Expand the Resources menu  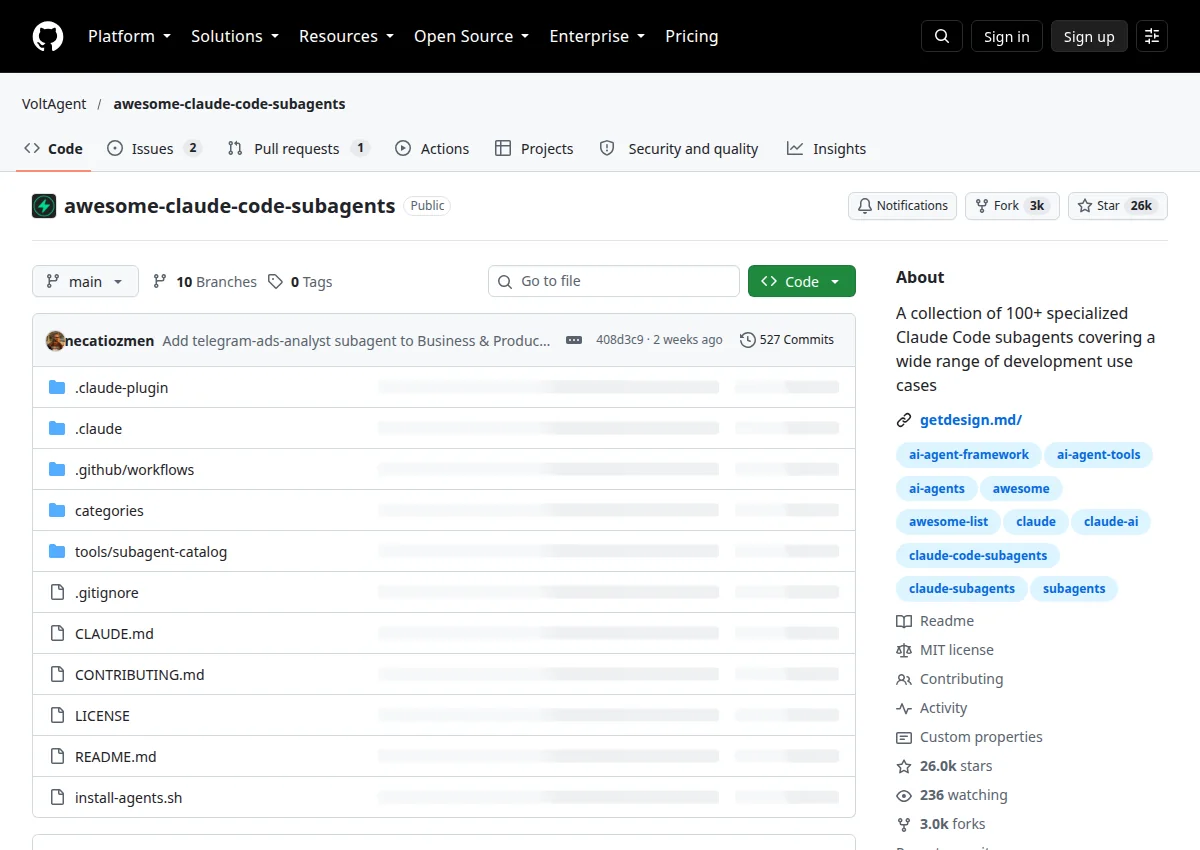click(346, 36)
